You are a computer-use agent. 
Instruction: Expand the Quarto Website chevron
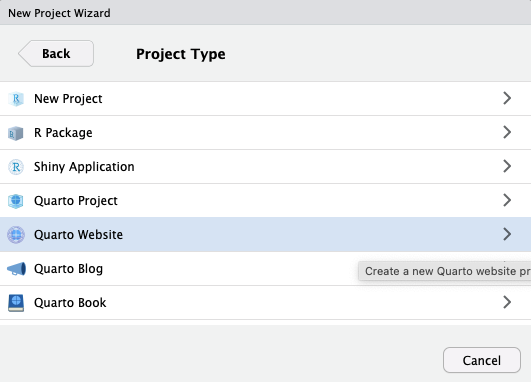point(507,234)
